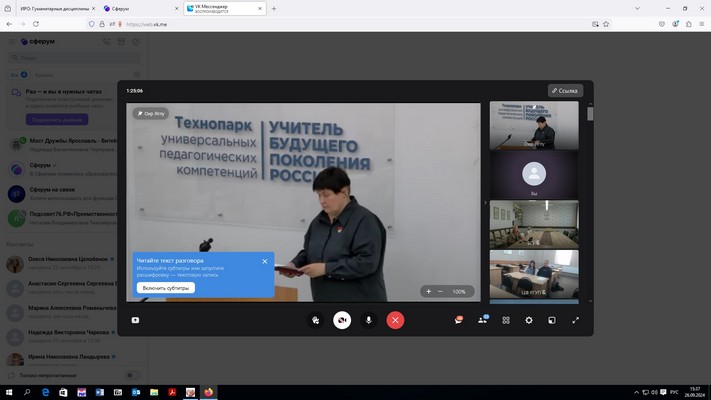
Task: Open the 'Сферум' channel chat
Action: 62,169
